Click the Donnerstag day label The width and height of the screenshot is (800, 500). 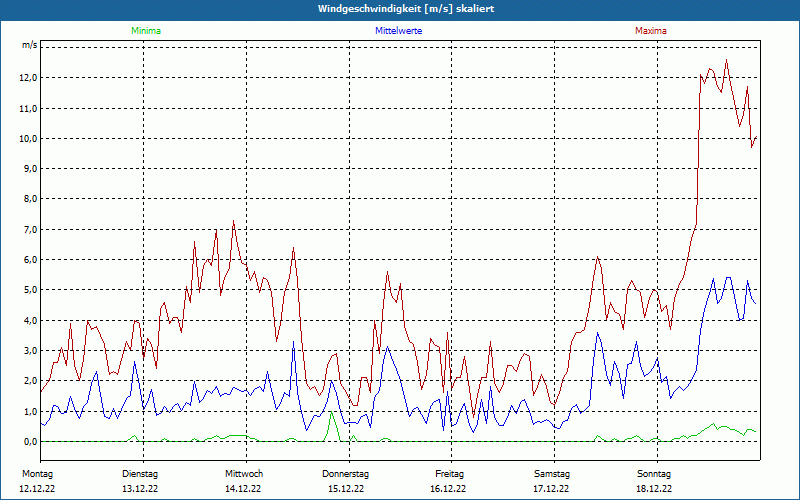(345, 474)
